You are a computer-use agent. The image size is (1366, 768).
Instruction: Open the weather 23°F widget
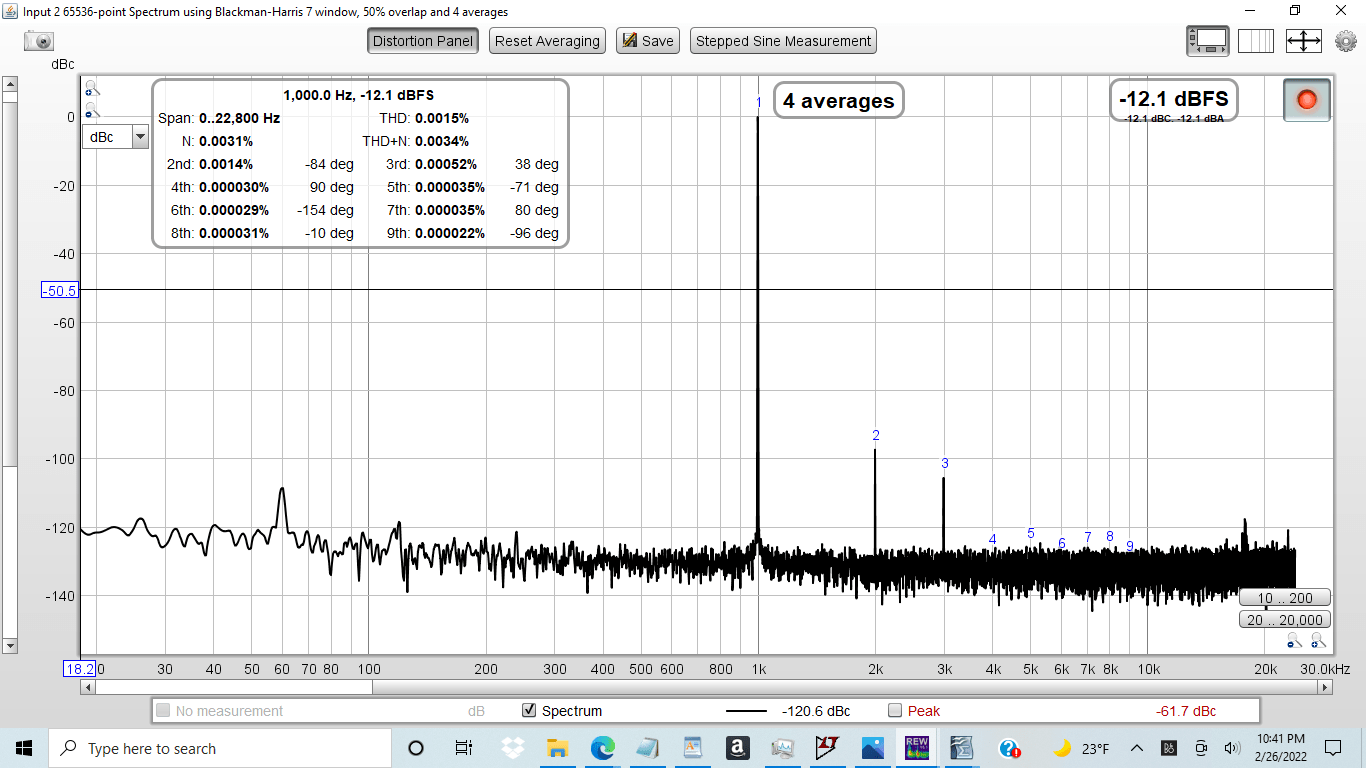click(x=1081, y=748)
